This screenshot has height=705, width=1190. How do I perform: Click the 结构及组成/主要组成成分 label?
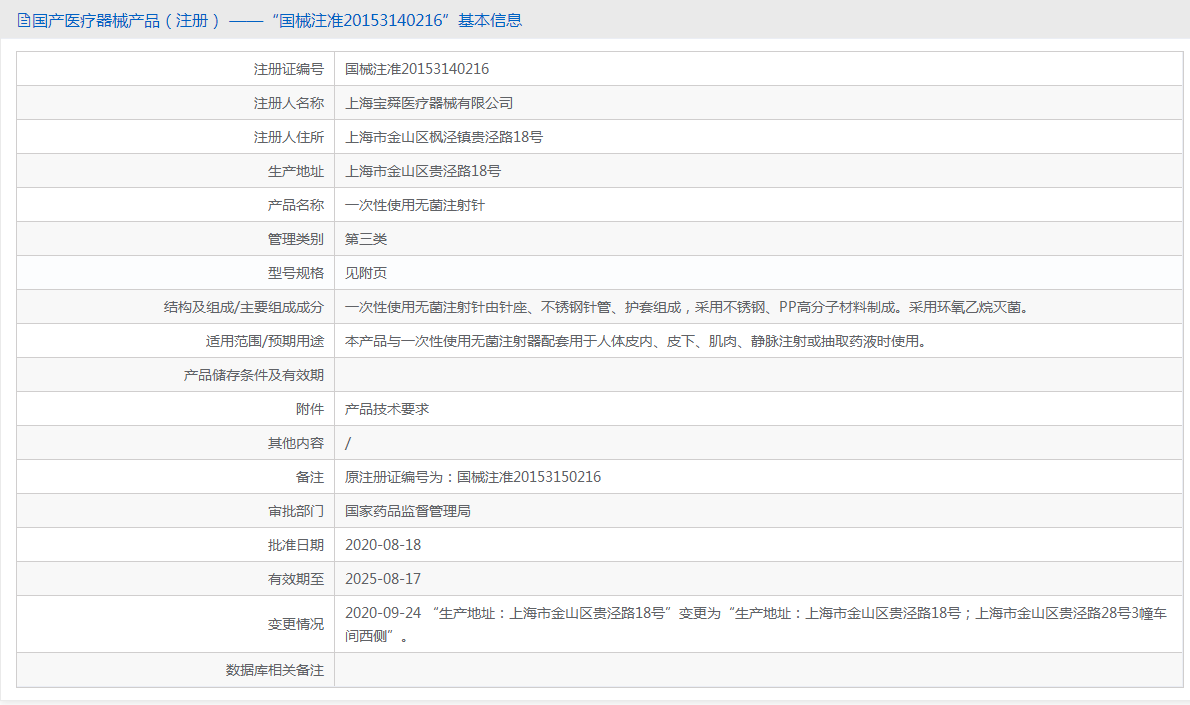244,307
